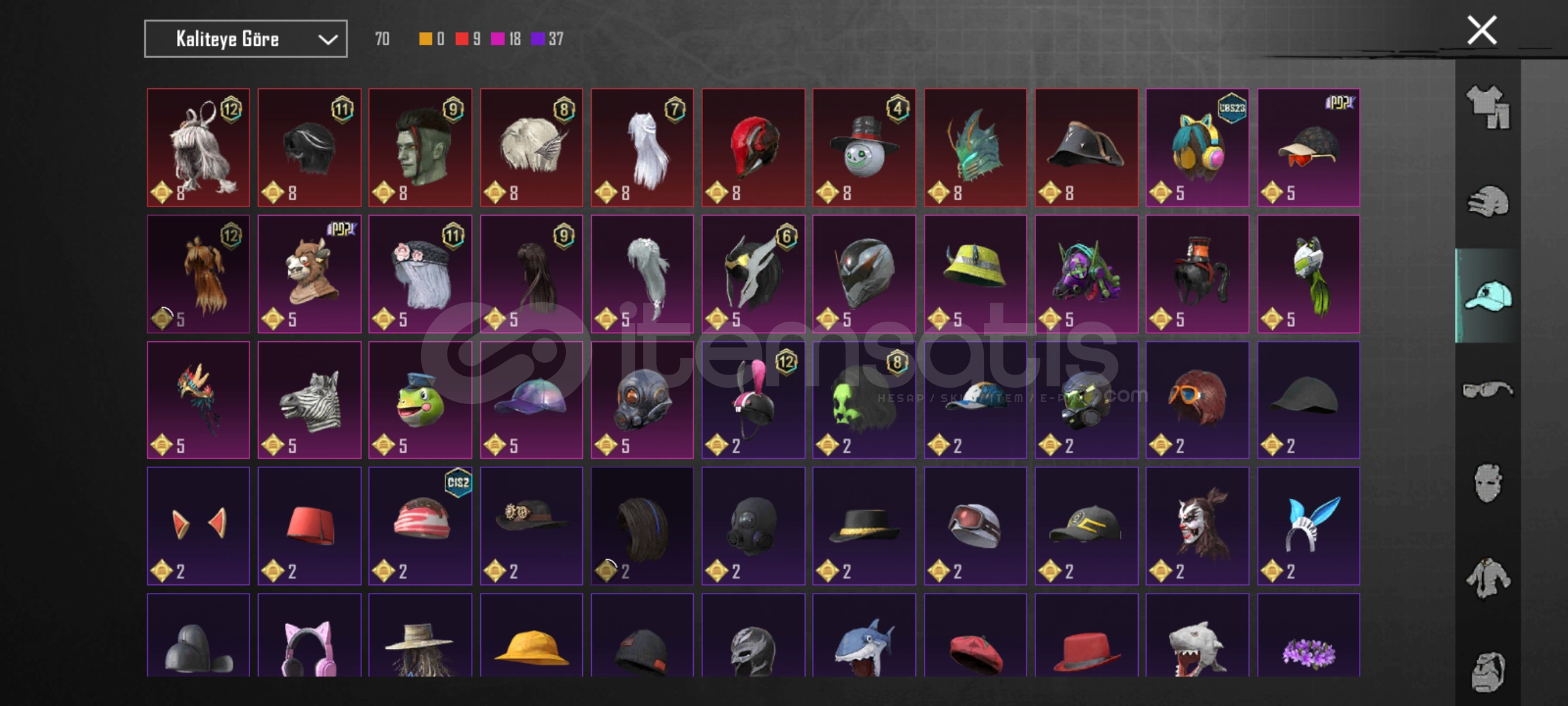Open the outfit clothing category icon
Viewport: 1568px width, 706px height.
(x=1488, y=107)
